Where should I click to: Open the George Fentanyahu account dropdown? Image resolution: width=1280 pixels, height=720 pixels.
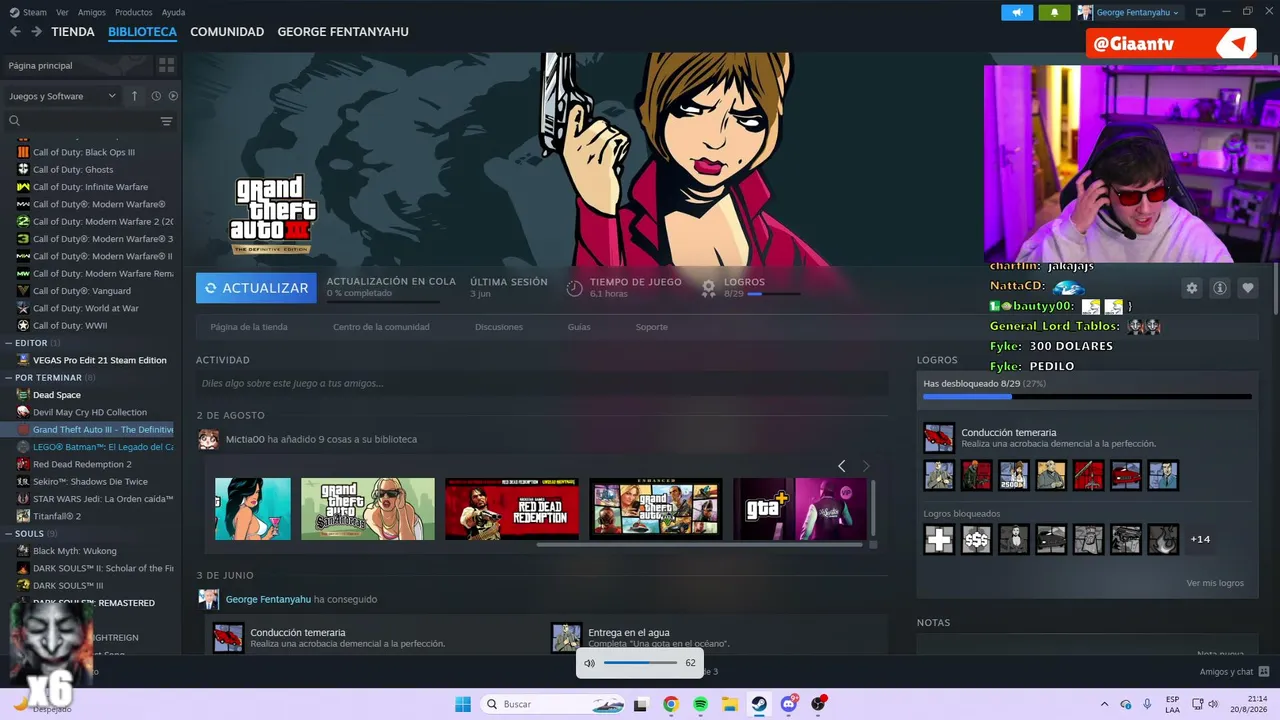1130,12
